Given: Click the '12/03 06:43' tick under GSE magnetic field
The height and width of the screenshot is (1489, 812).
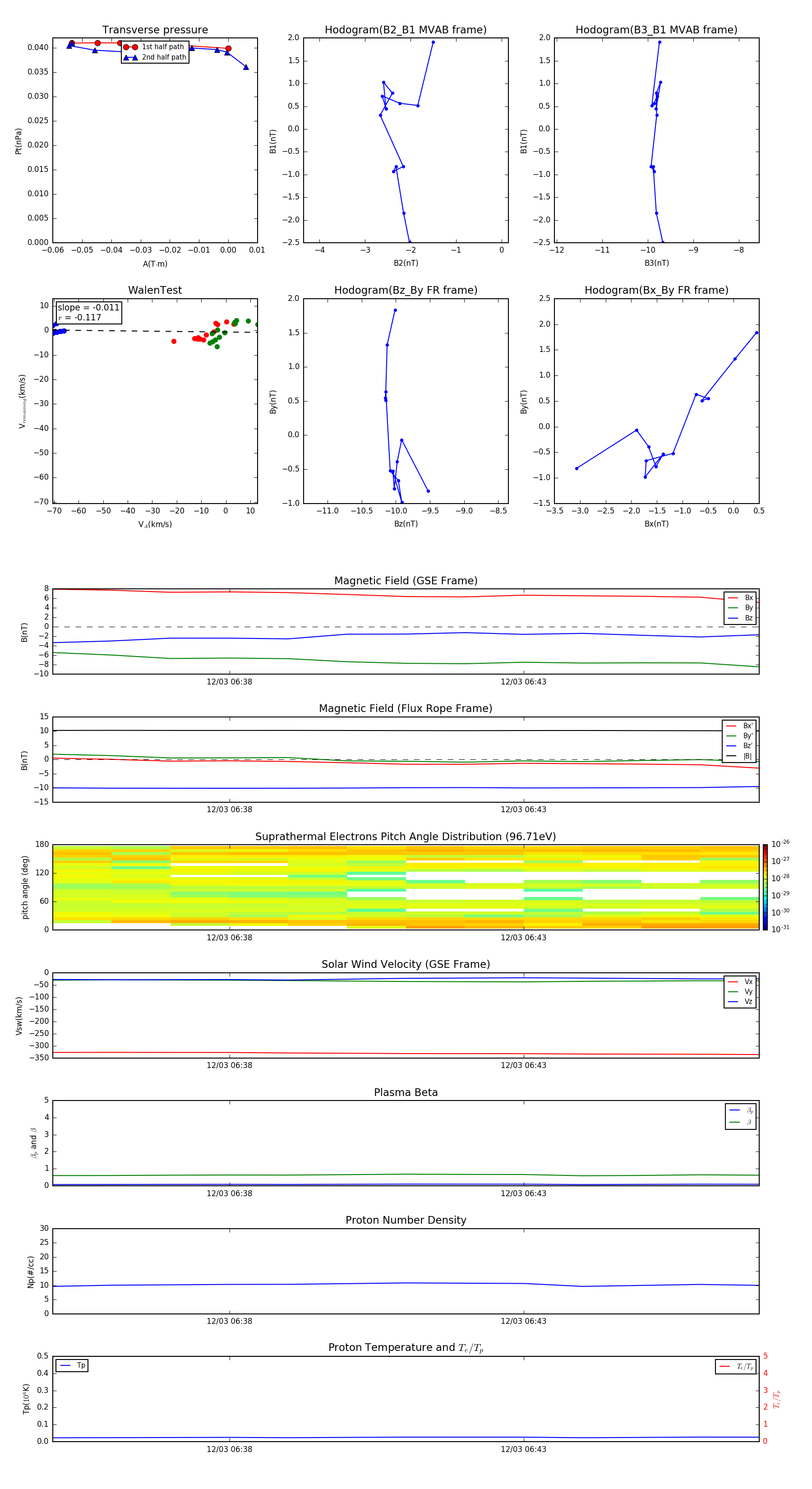Looking at the screenshot, I should (x=524, y=682).
